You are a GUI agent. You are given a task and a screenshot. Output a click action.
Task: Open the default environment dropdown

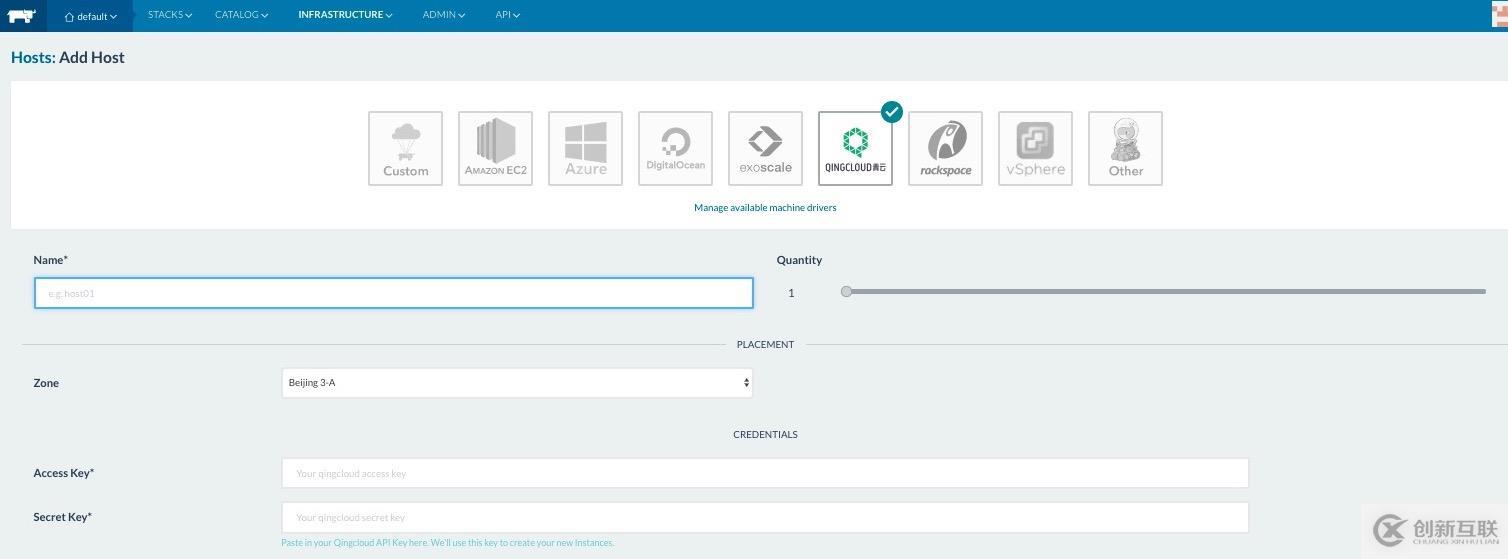(90, 16)
